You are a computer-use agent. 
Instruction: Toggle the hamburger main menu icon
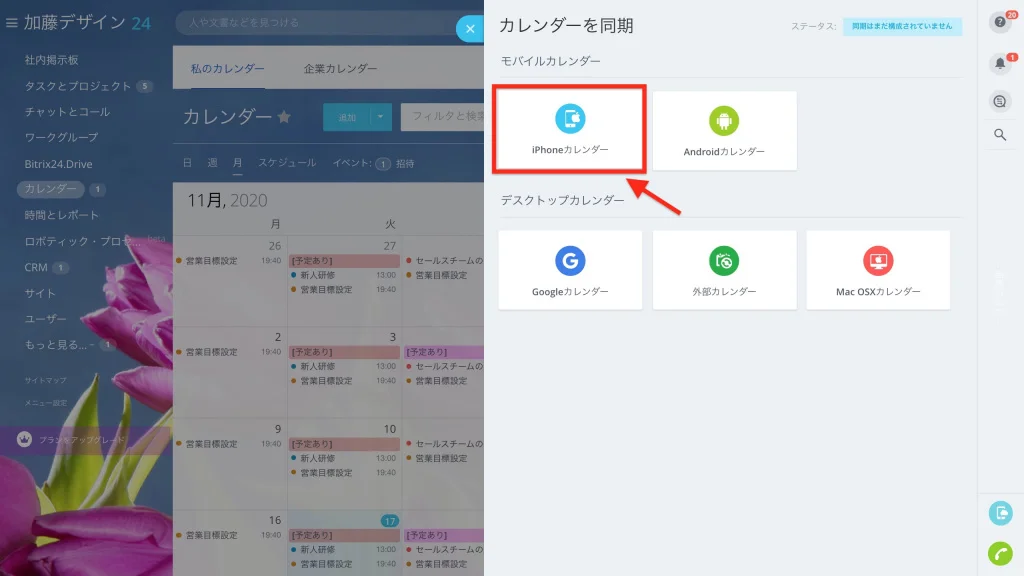pos(11,23)
